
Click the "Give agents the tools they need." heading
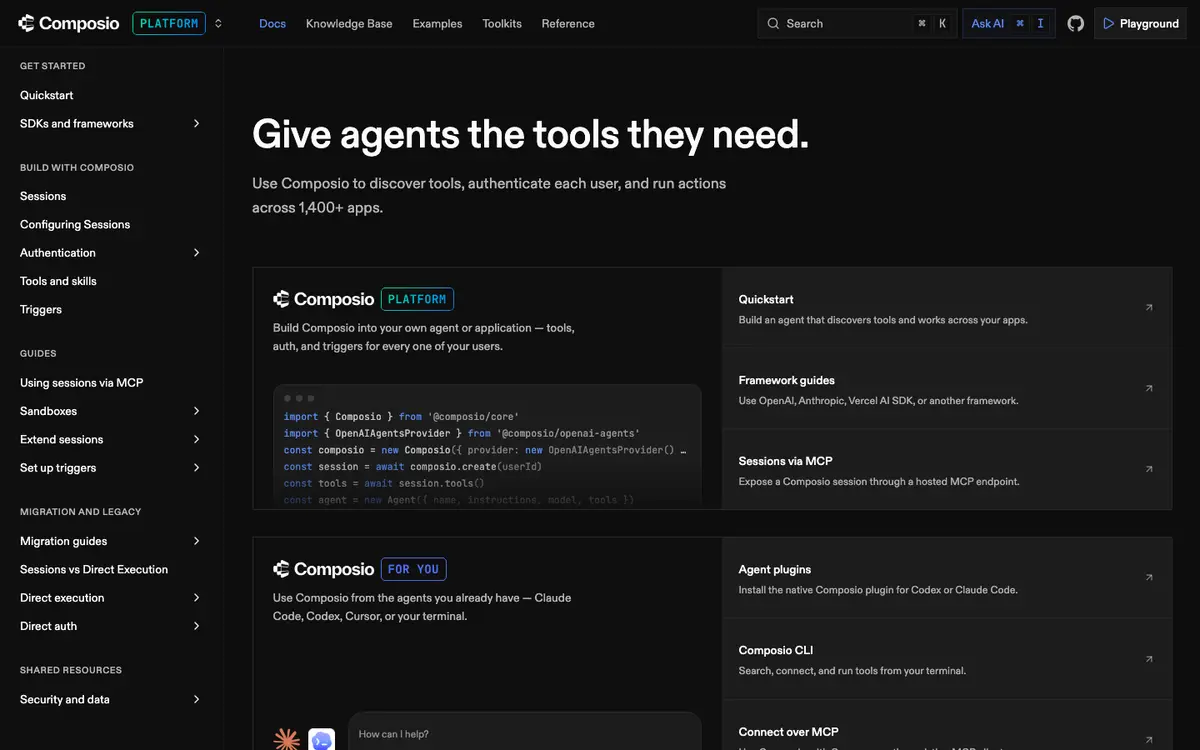(530, 134)
